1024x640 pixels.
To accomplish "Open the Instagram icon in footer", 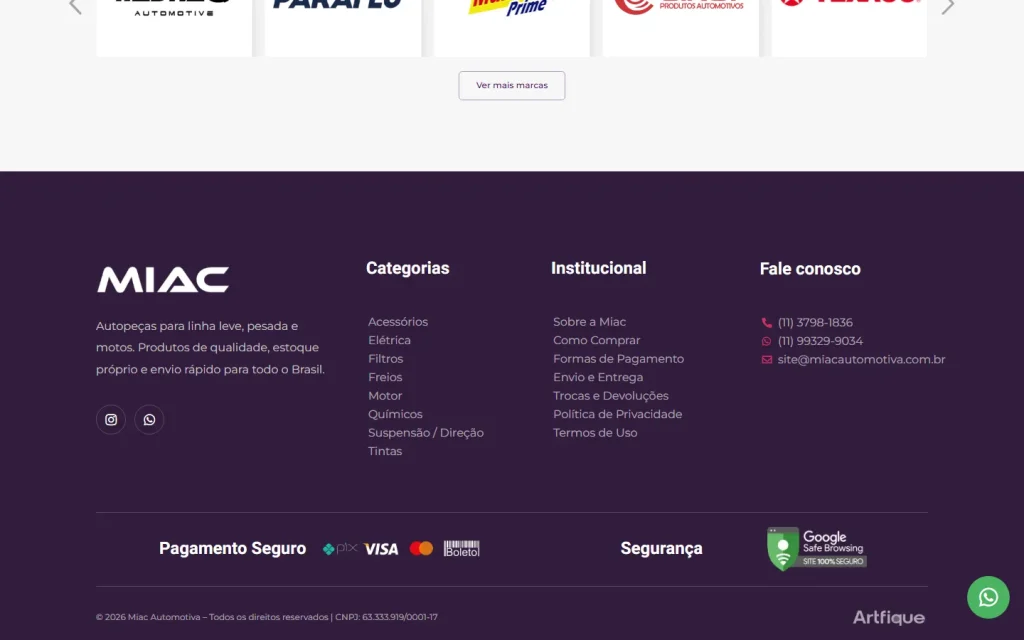I will 111,419.
